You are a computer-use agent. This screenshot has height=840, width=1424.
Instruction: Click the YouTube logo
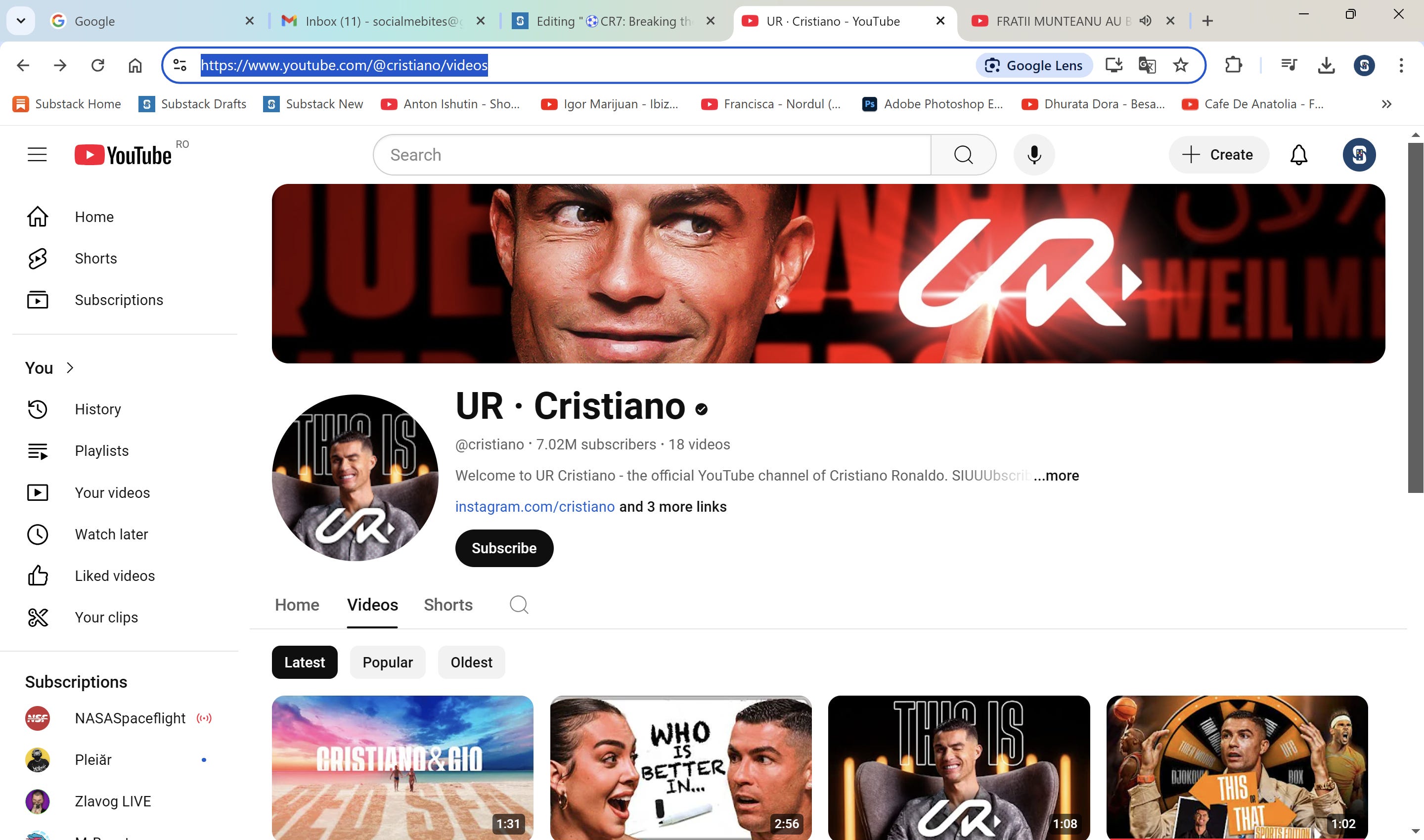pos(124,155)
